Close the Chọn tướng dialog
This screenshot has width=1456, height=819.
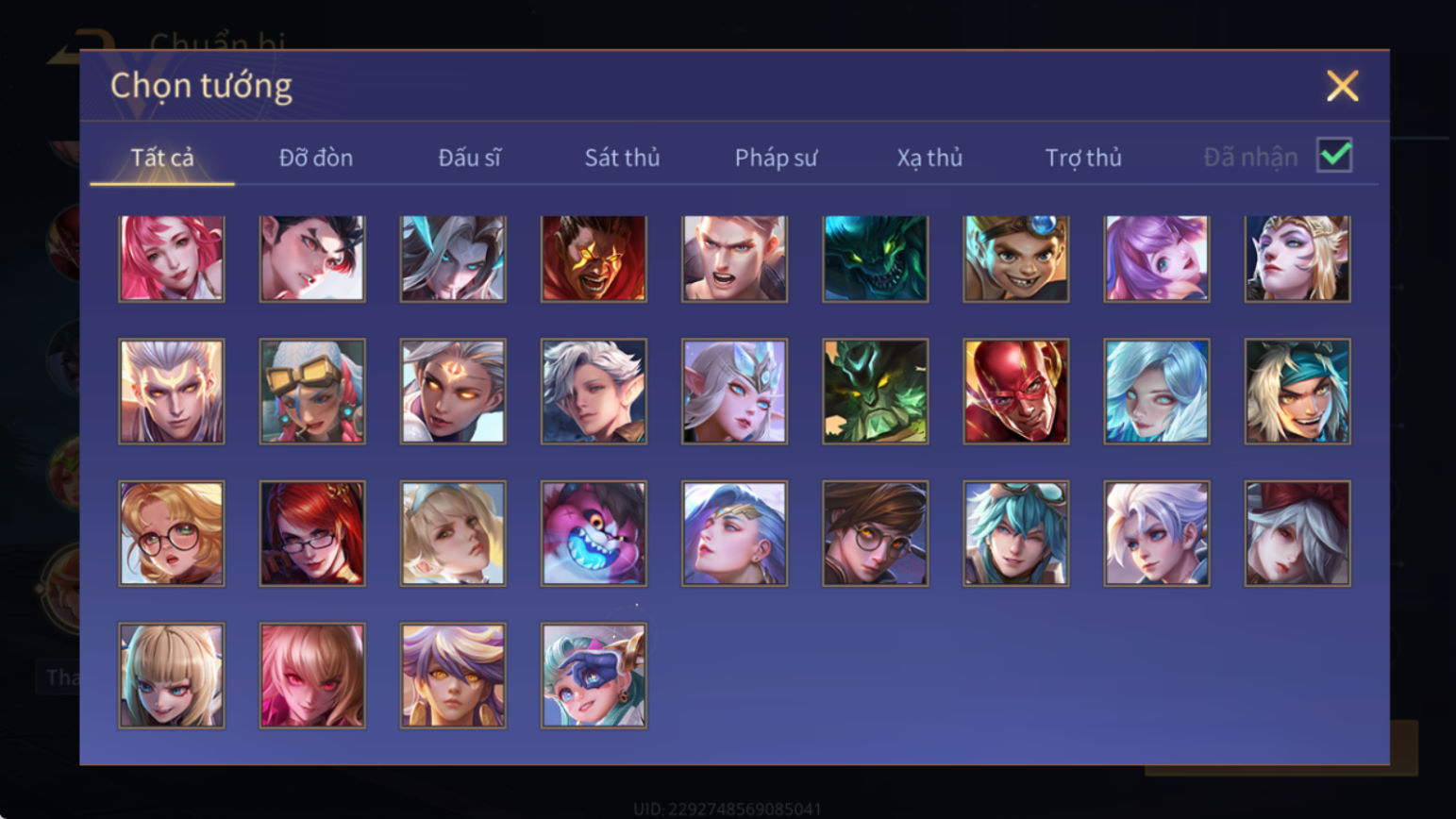point(1342,86)
